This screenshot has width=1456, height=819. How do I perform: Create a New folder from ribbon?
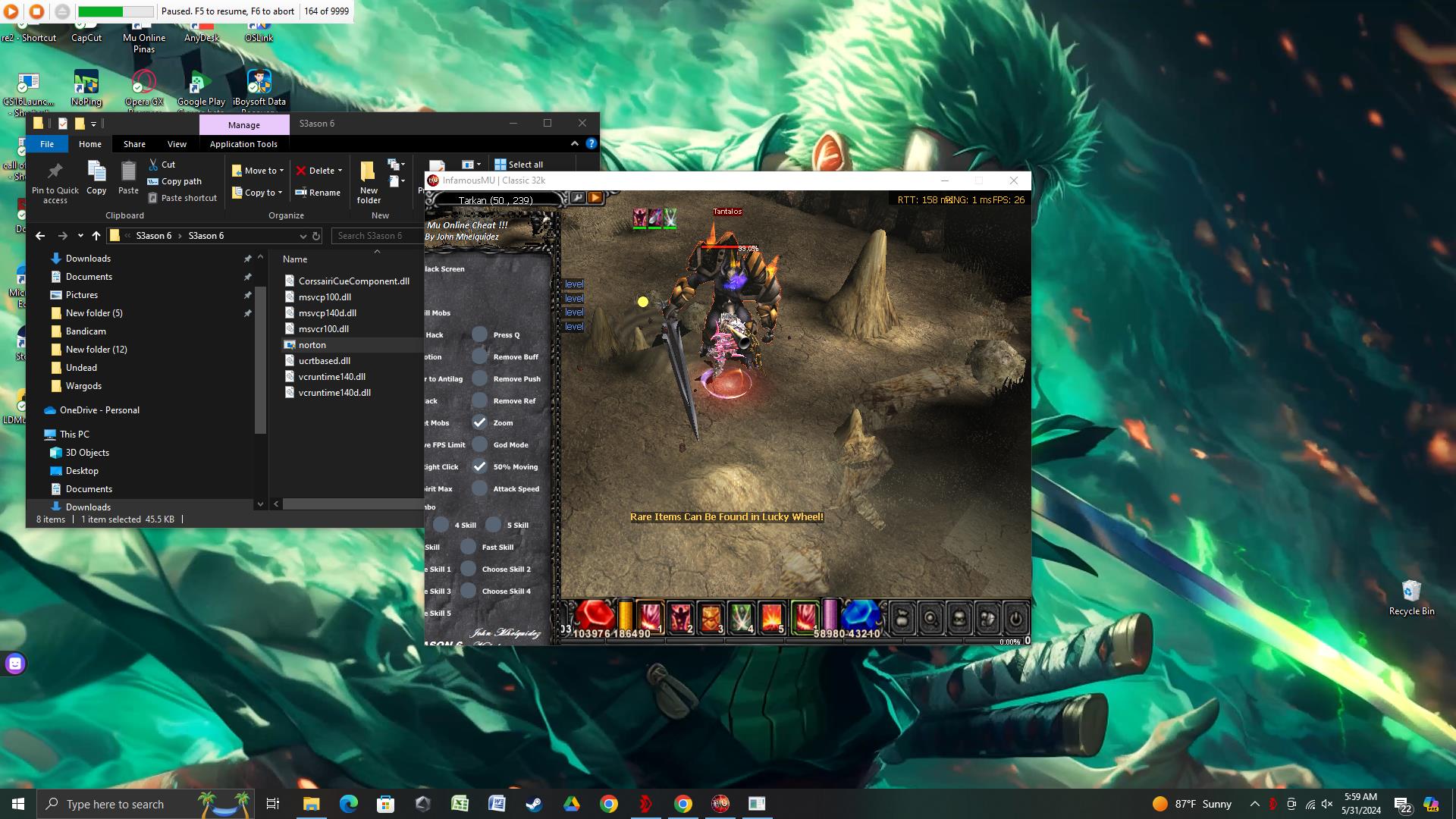369,182
